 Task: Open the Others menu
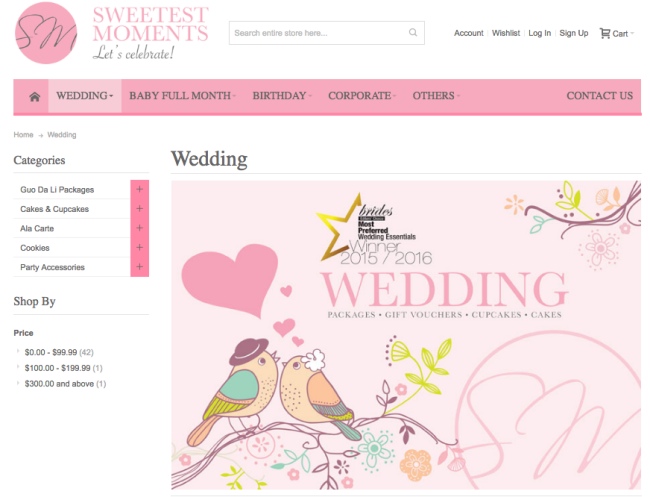click(435, 96)
